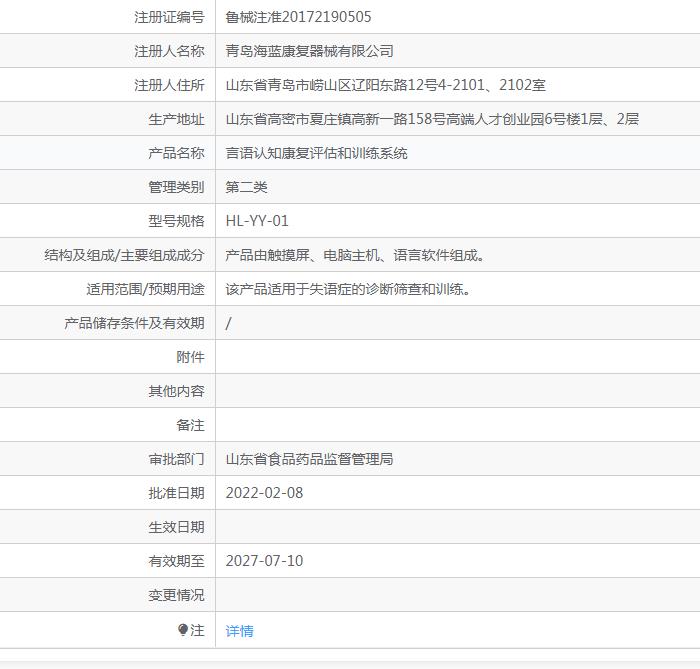The image size is (700, 669).
Task: Click the 有效期至 label
Action: (176, 561)
